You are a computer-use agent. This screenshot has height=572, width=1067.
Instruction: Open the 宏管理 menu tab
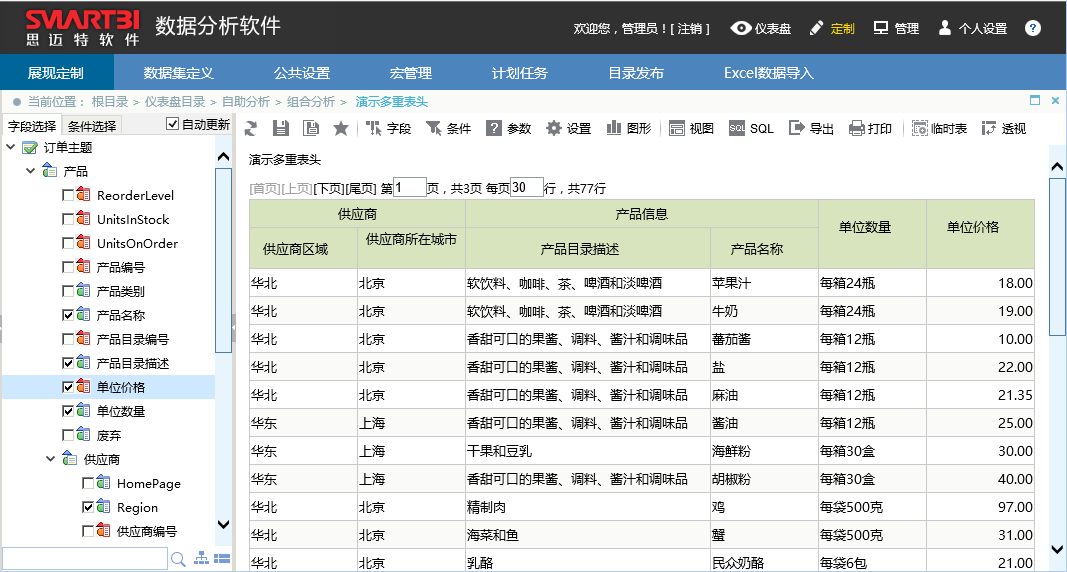click(x=410, y=73)
